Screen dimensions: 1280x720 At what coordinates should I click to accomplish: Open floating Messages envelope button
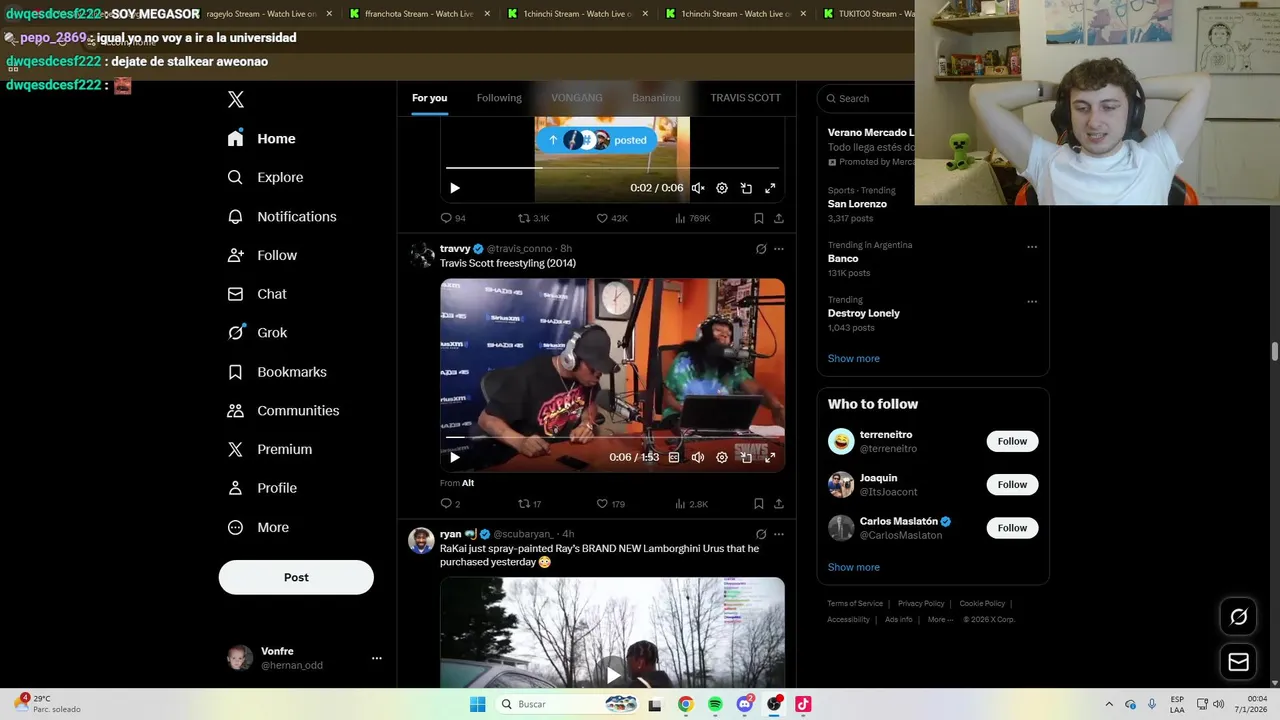click(x=1239, y=662)
